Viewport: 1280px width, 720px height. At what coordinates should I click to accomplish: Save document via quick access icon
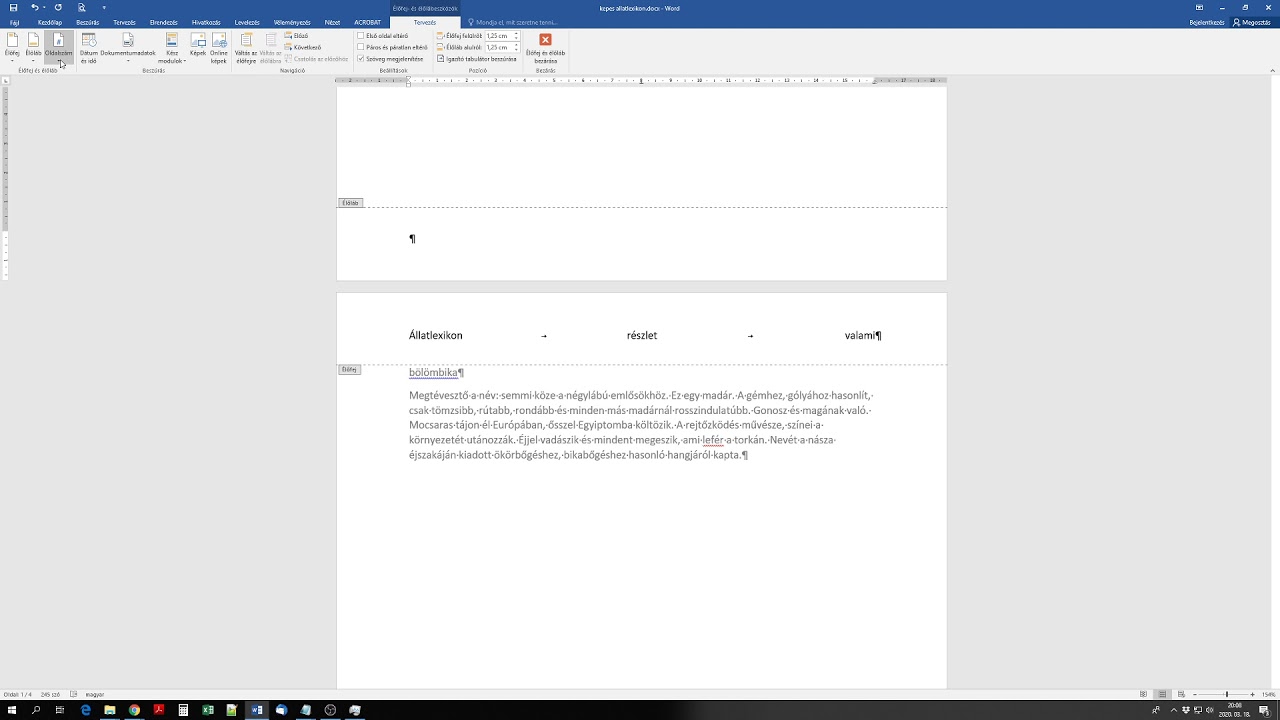pyautogui.click(x=13, y=7)
